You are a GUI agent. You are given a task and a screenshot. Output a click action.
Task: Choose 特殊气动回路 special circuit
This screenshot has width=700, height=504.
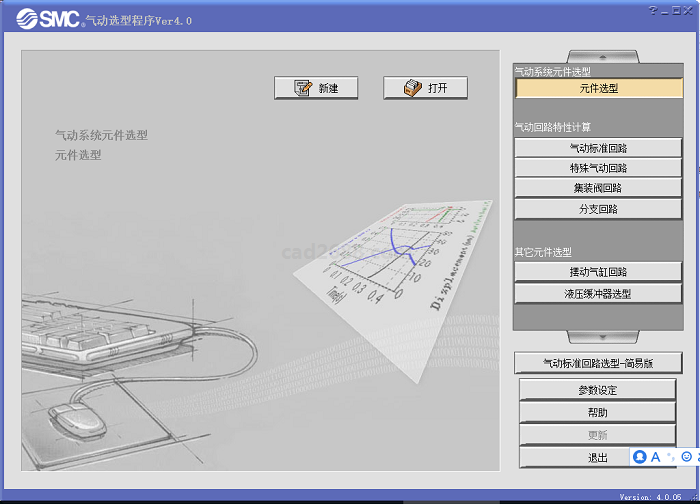pos(599,168)
